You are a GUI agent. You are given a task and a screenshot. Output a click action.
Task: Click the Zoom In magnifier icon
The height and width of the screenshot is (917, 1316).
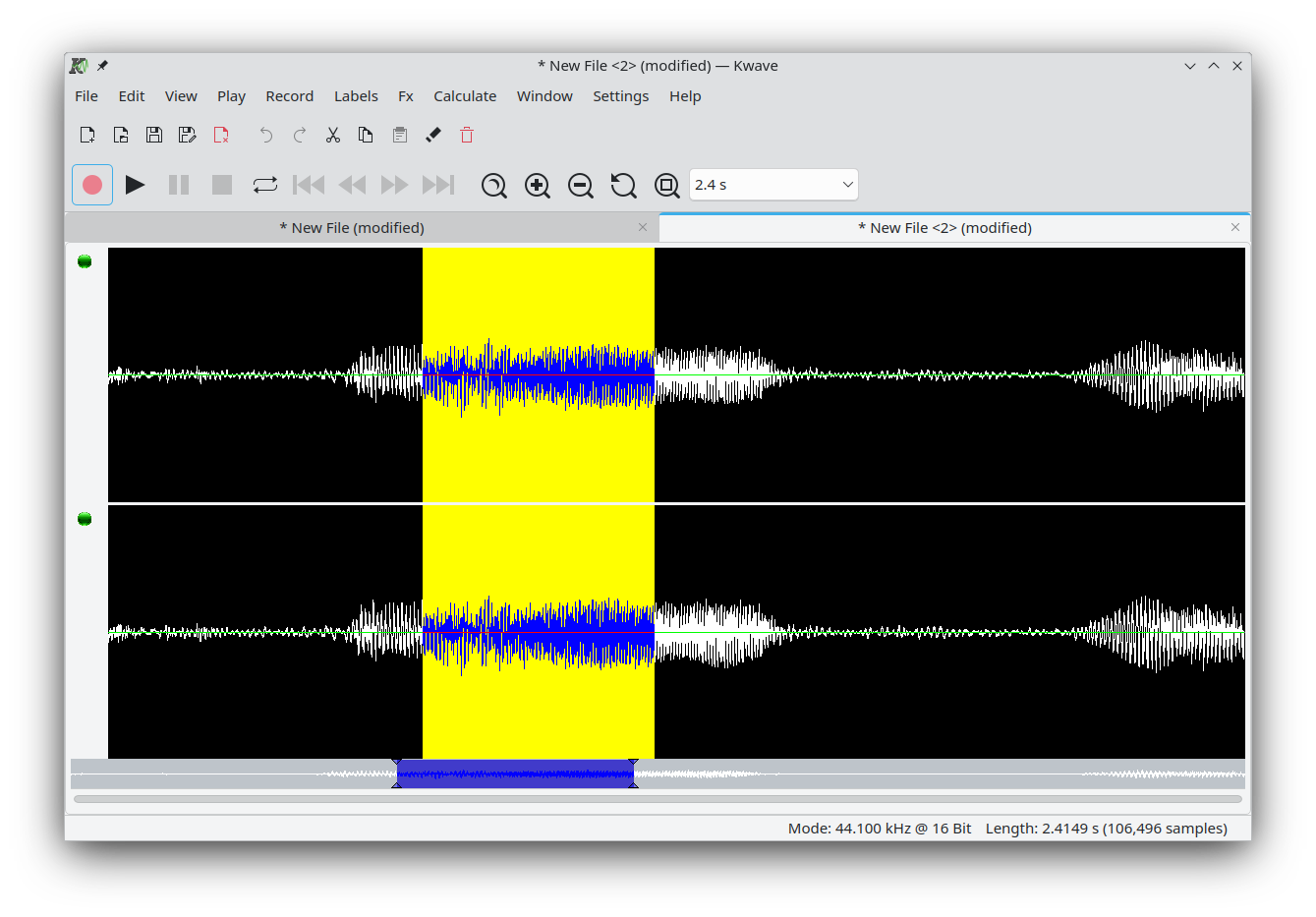click(x=537, y=185)
